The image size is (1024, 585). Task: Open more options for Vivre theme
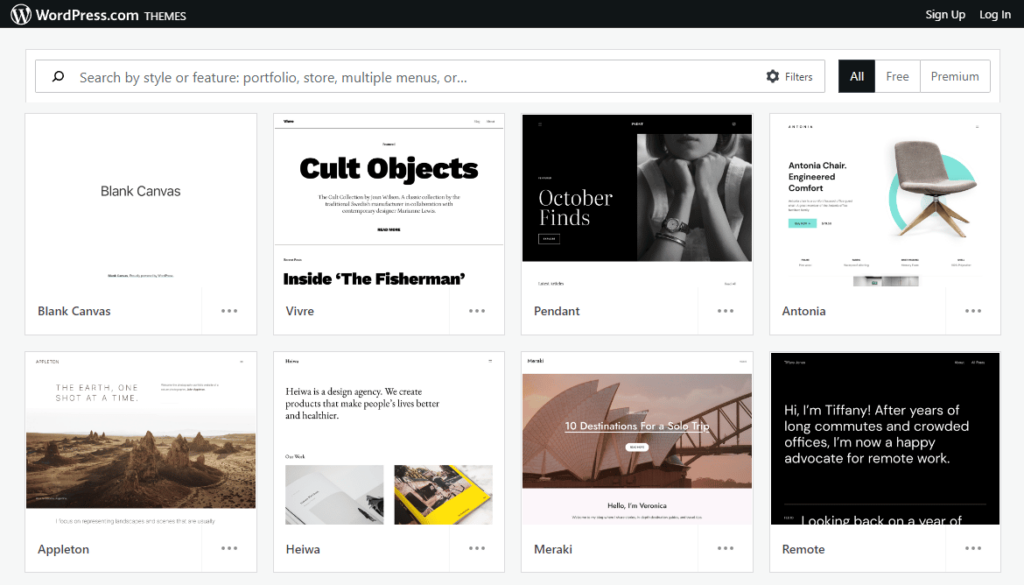coord(477,311)
